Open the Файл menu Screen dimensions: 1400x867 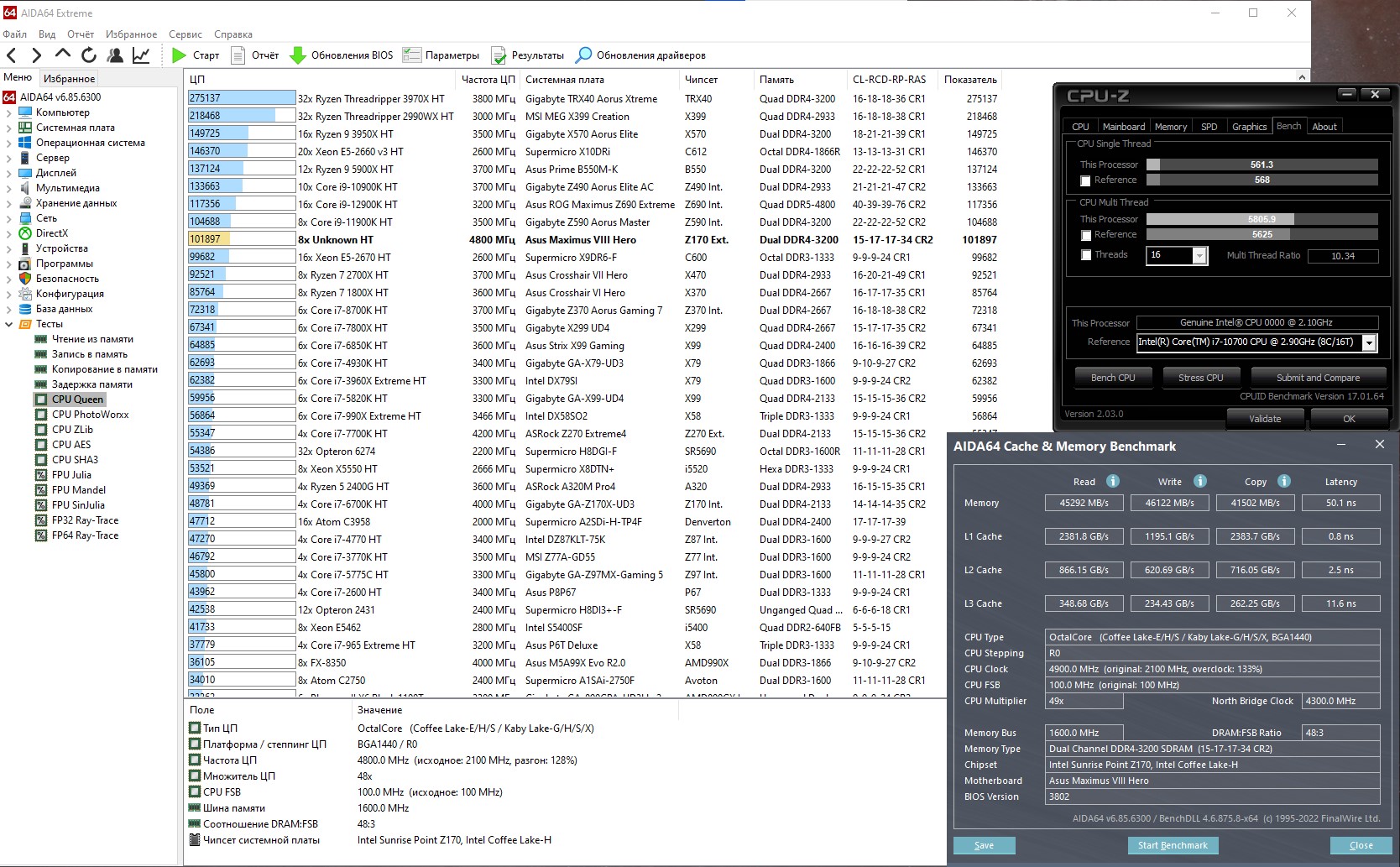tap(15, 34)
